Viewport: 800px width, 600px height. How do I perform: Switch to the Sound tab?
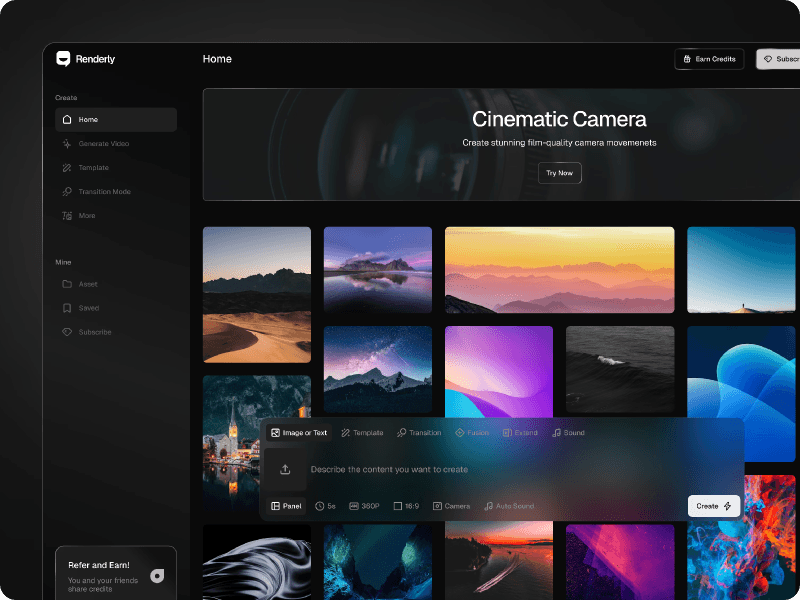click(568, 433)
